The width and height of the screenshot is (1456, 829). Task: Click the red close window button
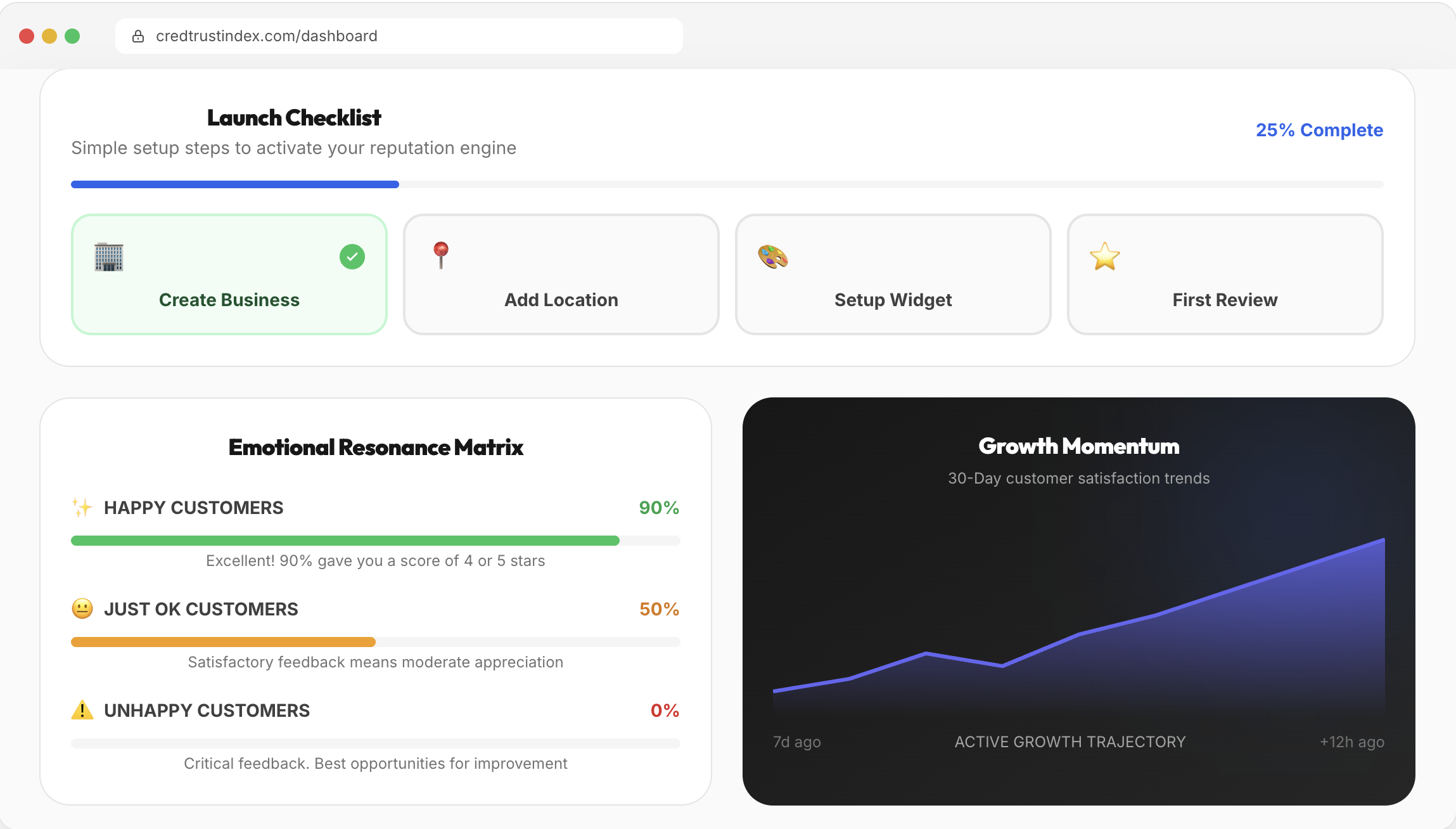(27, 36)
